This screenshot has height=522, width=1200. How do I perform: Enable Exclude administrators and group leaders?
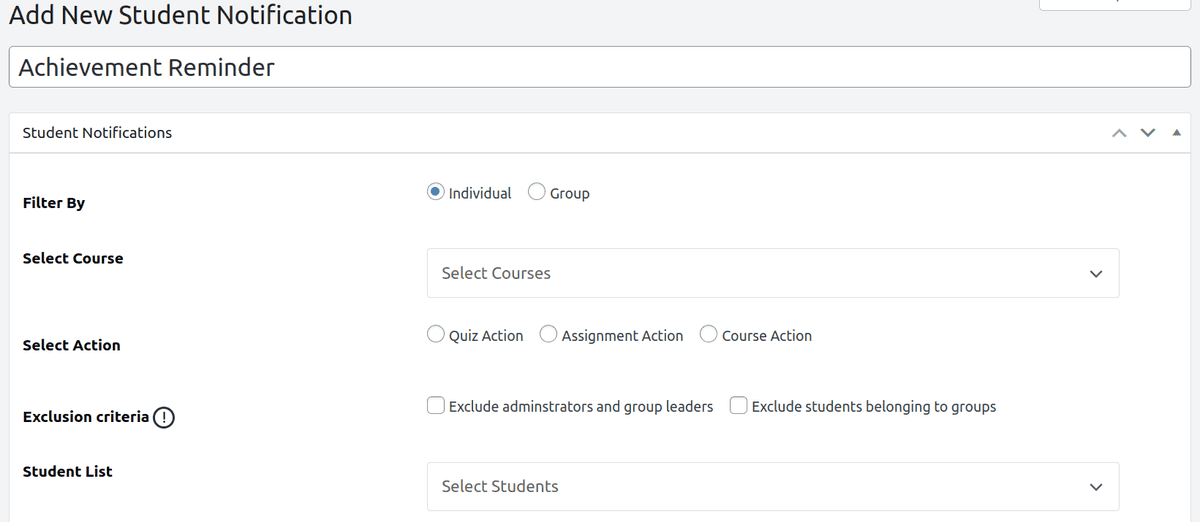pyautogui.click(x=436, y=406)
